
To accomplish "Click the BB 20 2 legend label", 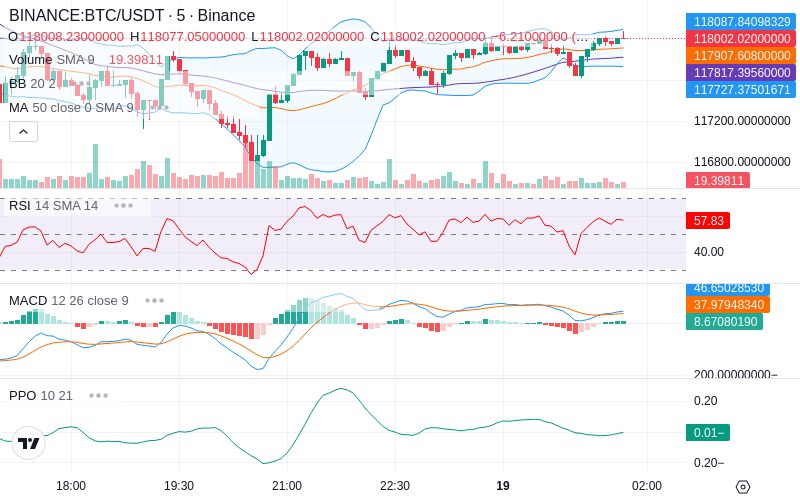I will pyautogui.click(x=33, y=83).
